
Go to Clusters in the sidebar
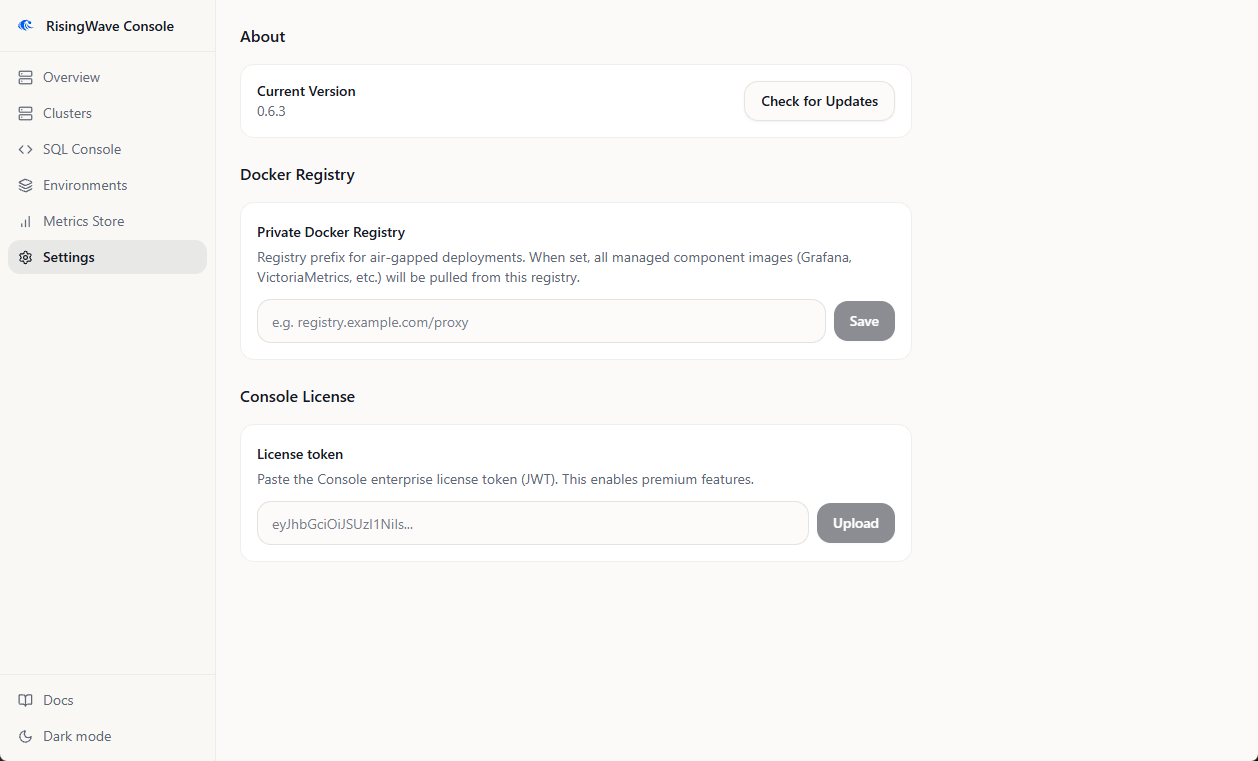coord(107,113)
